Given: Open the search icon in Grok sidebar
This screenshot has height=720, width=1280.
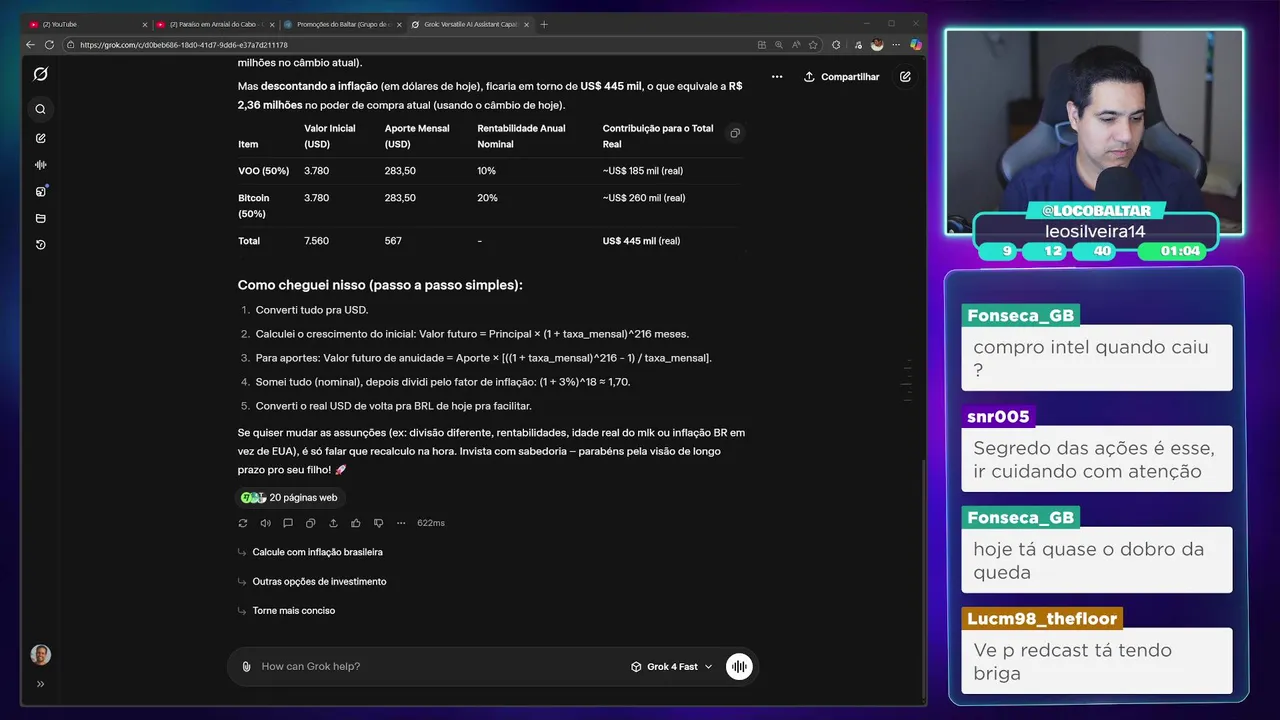Looking at the screenshot, I should 41,109.
